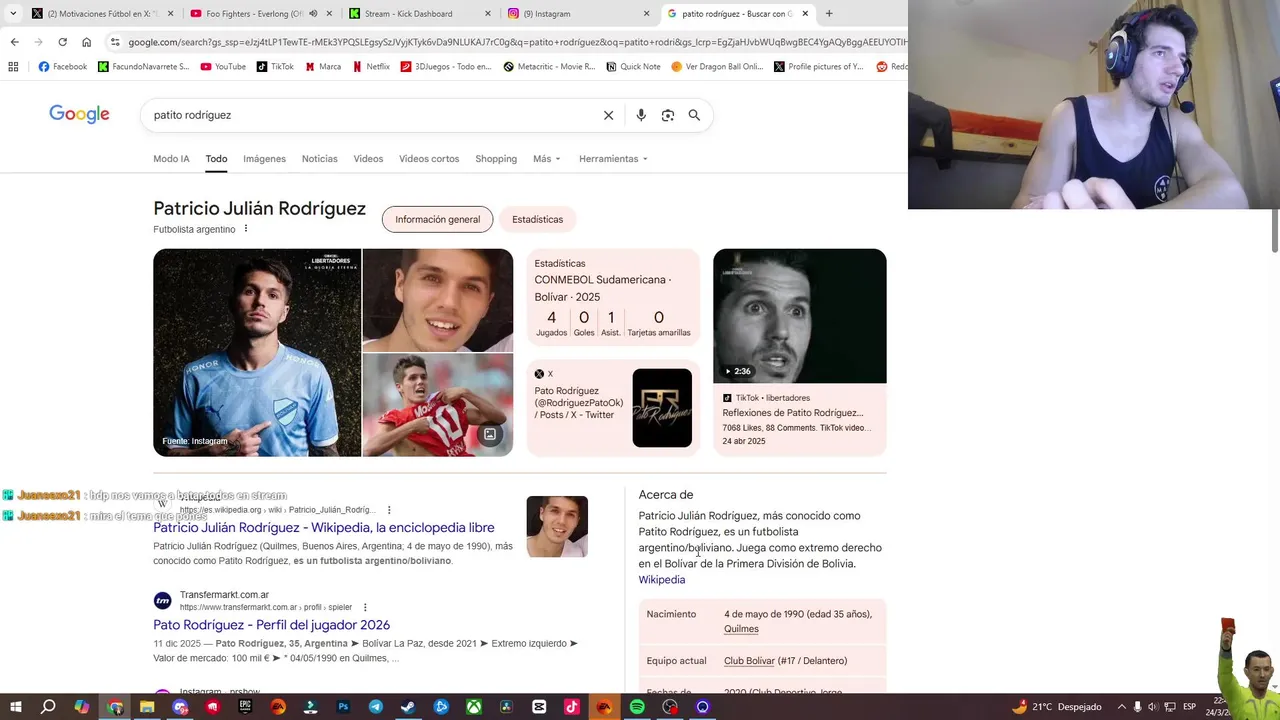This screenshot has width=1280, height=720.
Task: Reload the current page
Action: [x=62, y=42]
